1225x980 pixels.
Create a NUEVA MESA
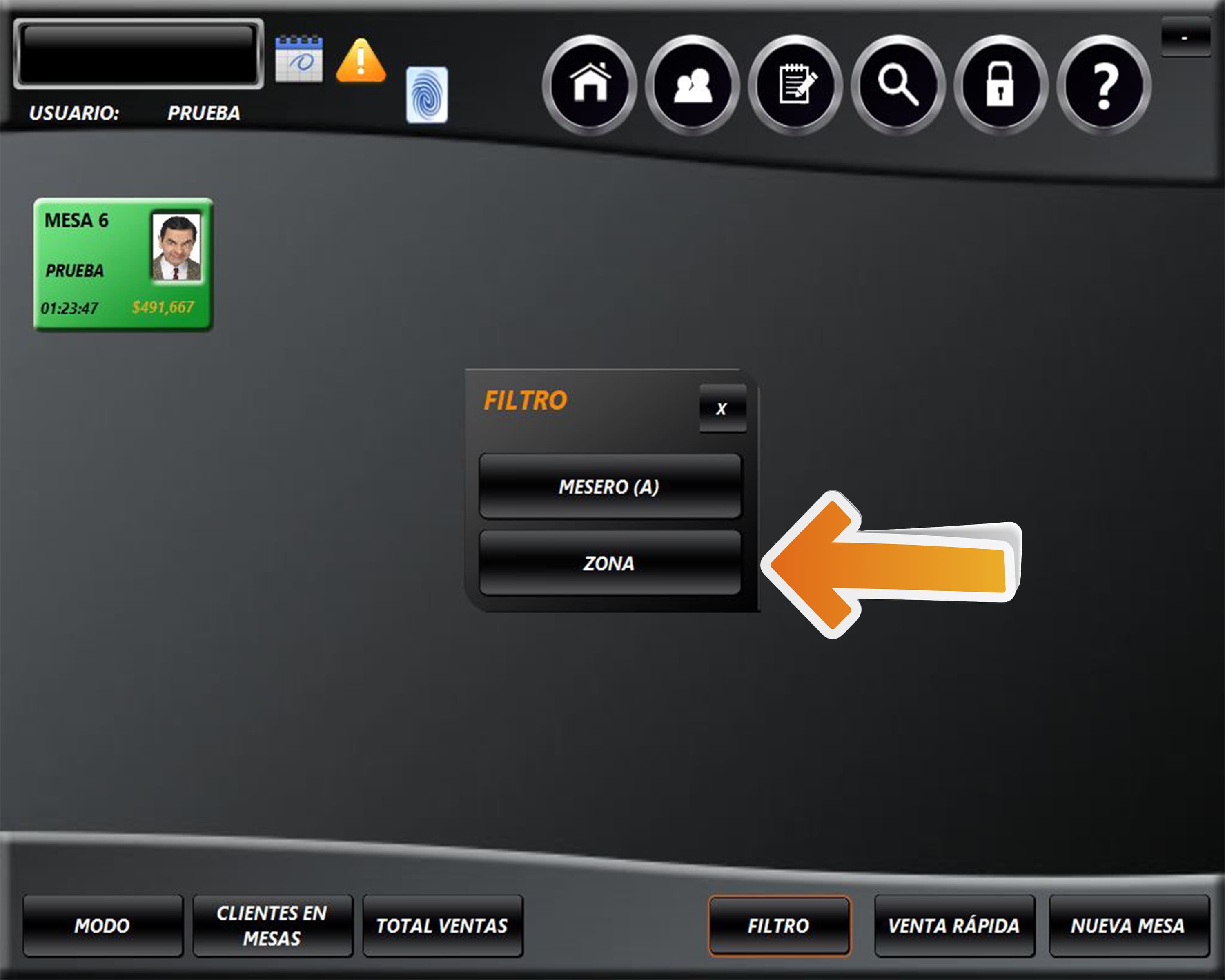1128,925
